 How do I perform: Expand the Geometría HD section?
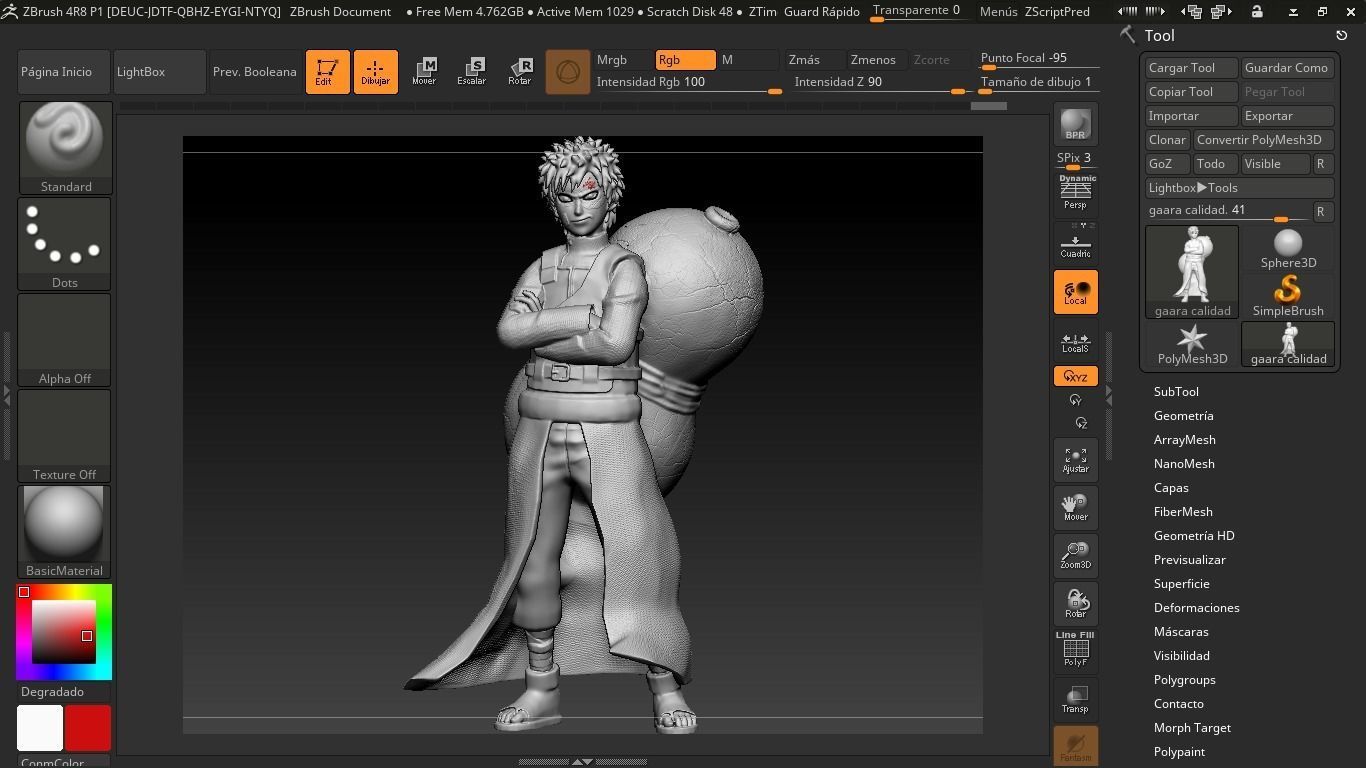(1194, 536)
